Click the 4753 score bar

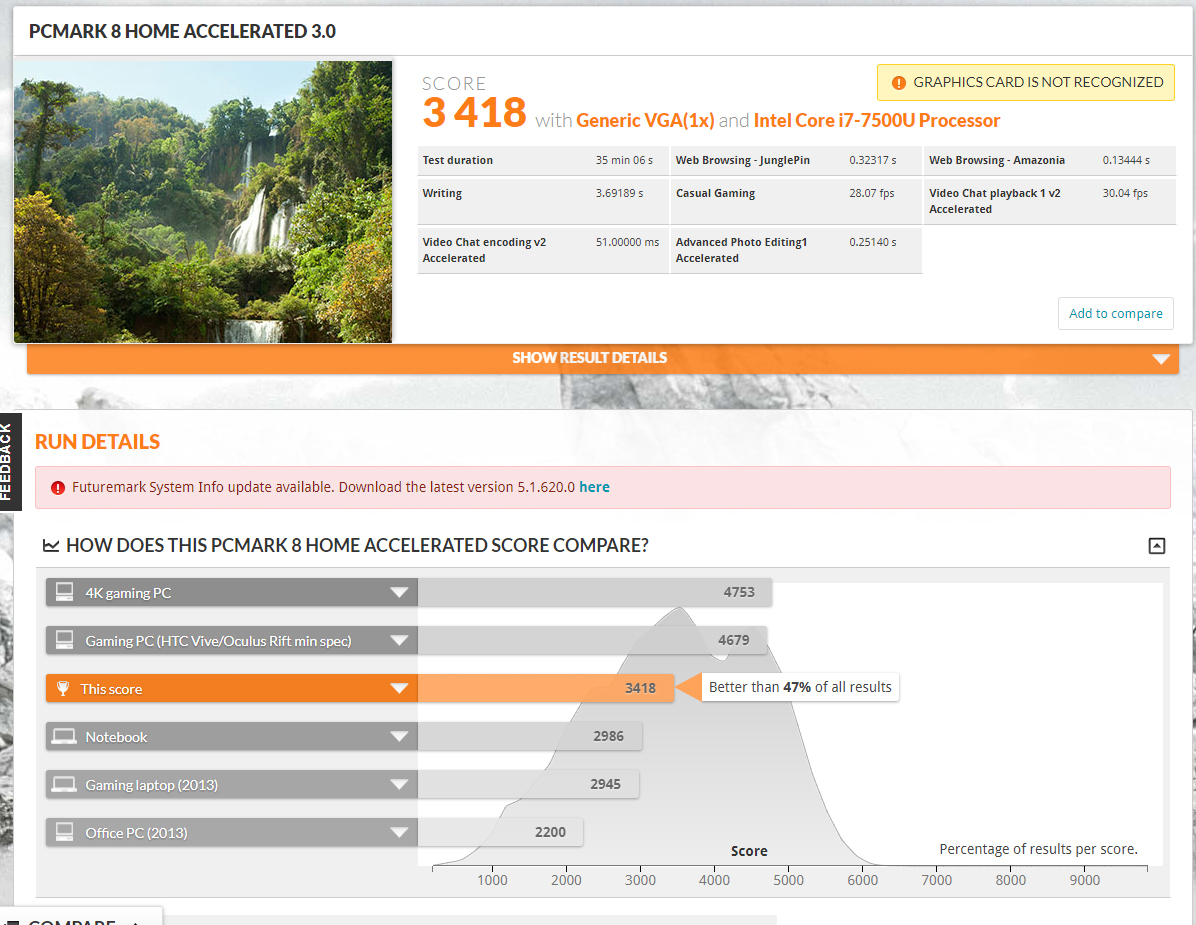click(x=595, y=593)
